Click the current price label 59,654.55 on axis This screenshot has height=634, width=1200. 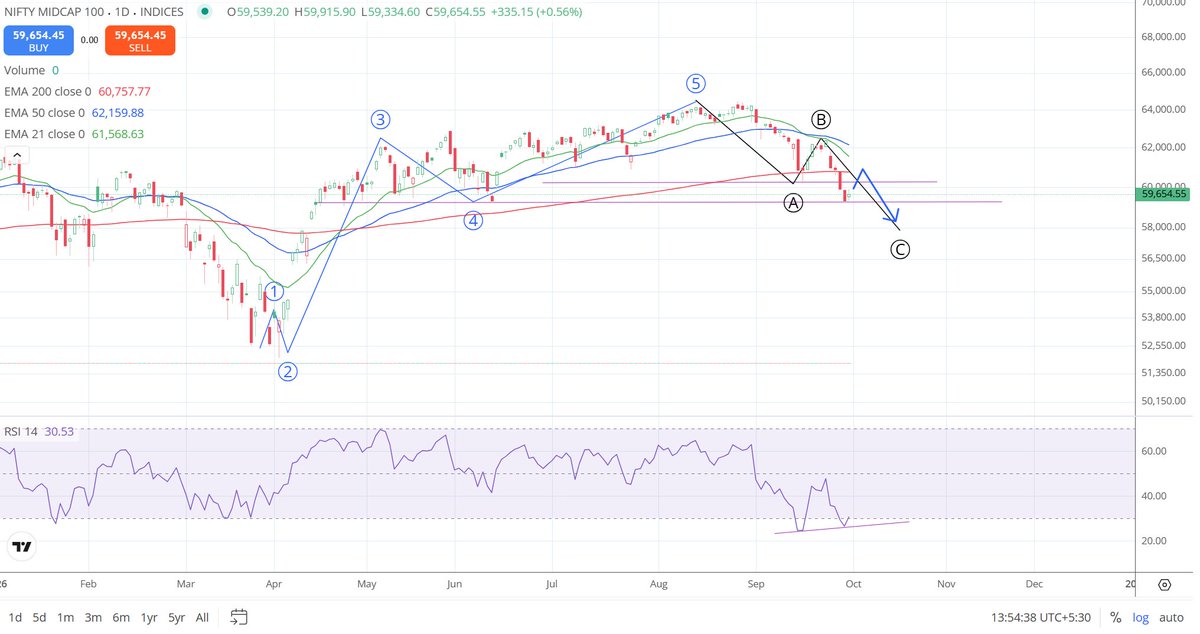point(1165,195)
